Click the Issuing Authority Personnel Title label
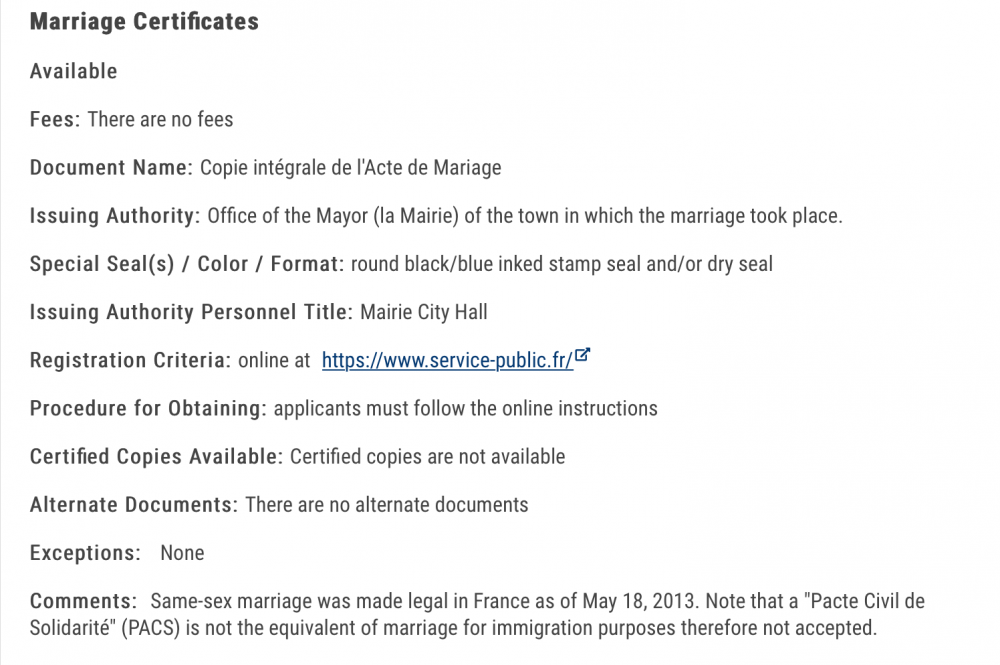 (191, 312)
